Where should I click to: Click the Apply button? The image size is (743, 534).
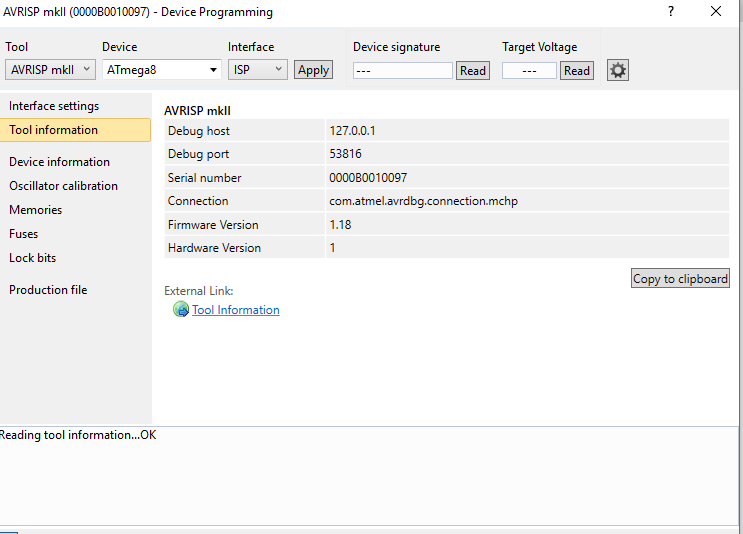point(313,70)
